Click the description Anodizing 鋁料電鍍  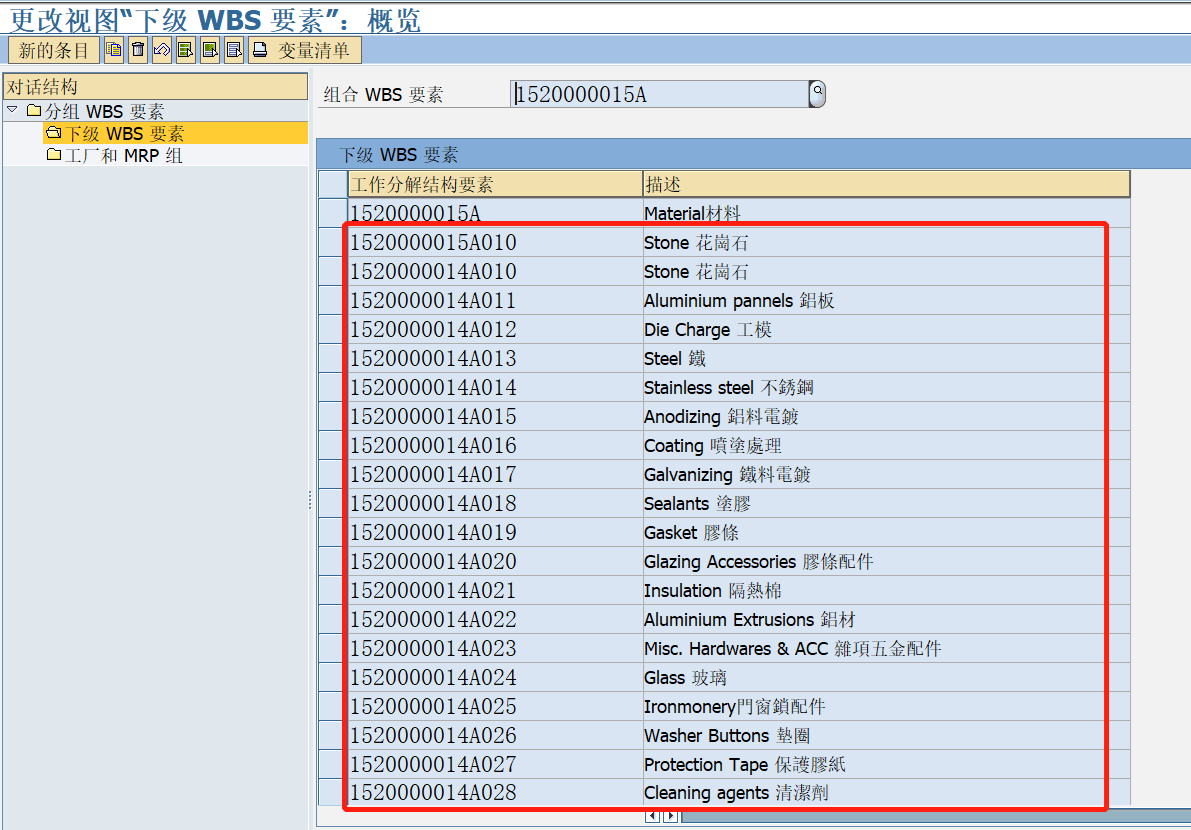click(721, 416)
